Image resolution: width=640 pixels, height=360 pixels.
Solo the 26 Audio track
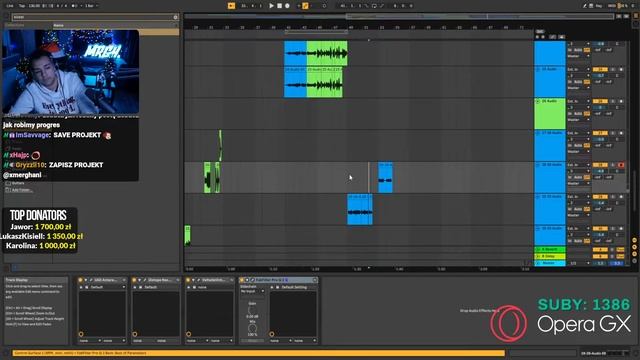point(613,101)
